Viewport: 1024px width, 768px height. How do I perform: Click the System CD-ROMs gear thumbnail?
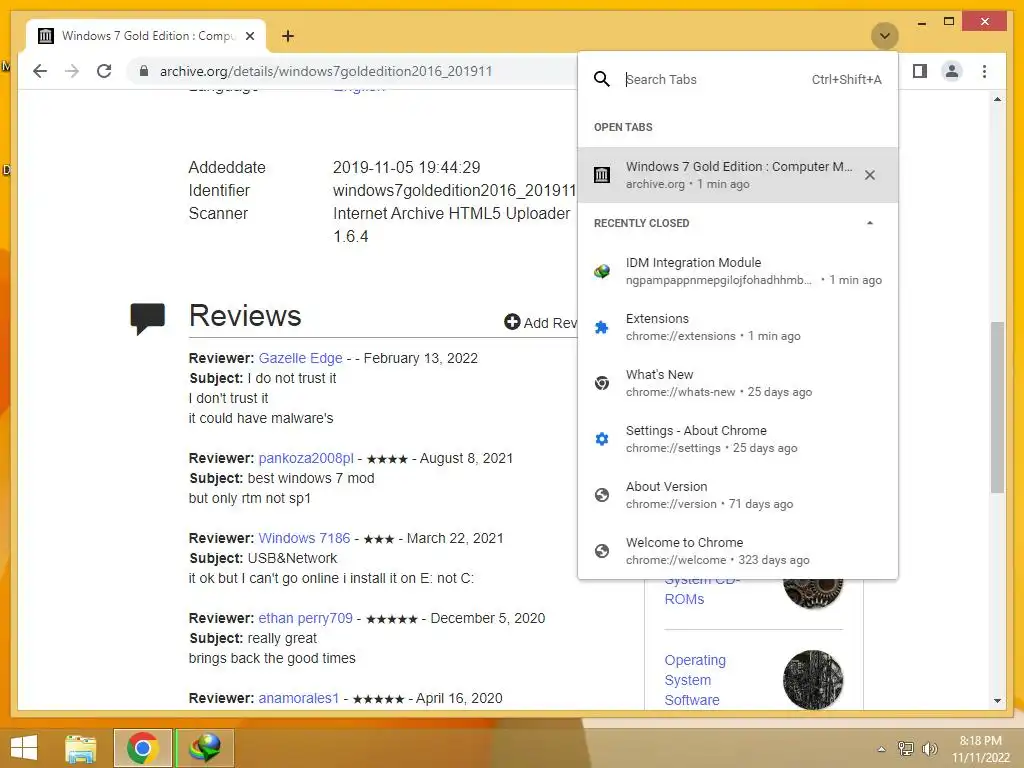(813, 593)
